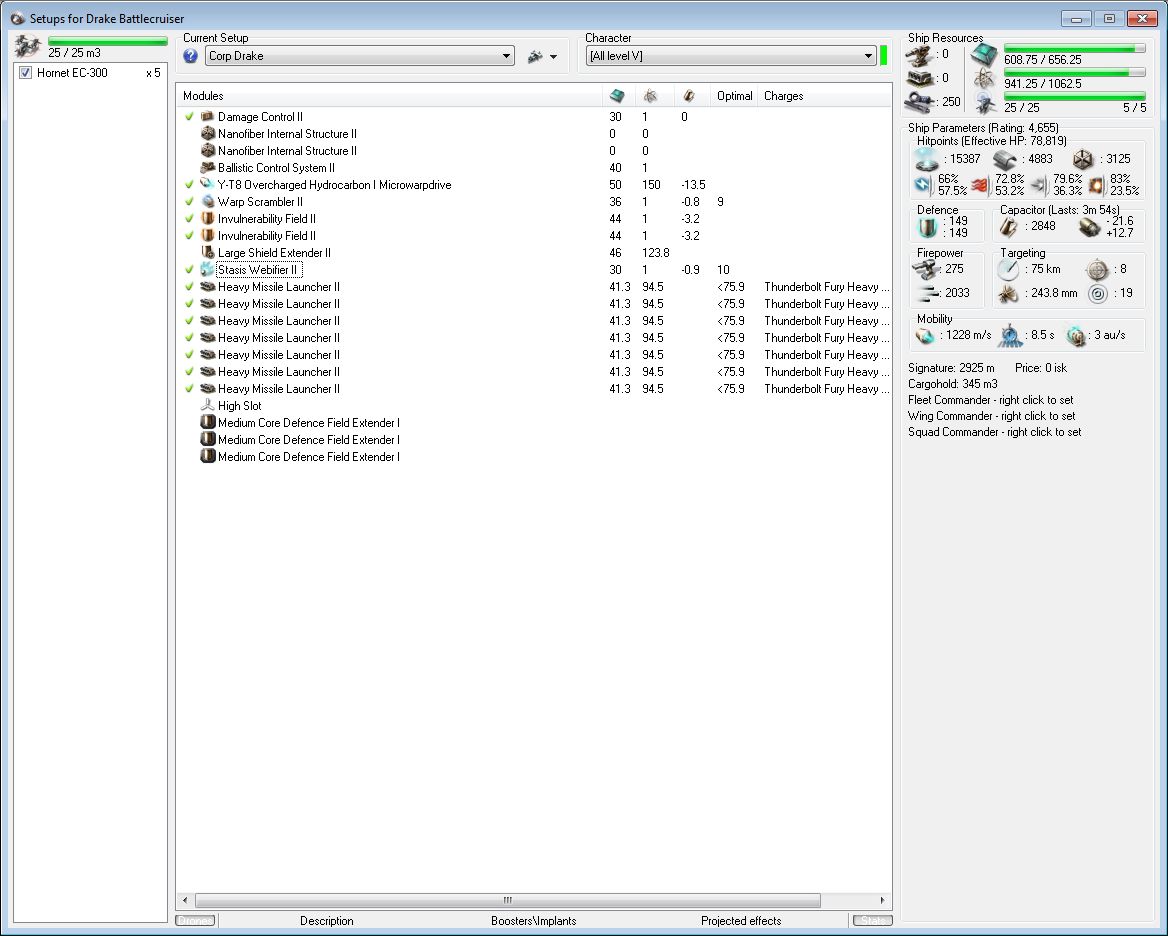
Task: Click the targeting range icon showing 75 km
Action: tap(1009, 270)
